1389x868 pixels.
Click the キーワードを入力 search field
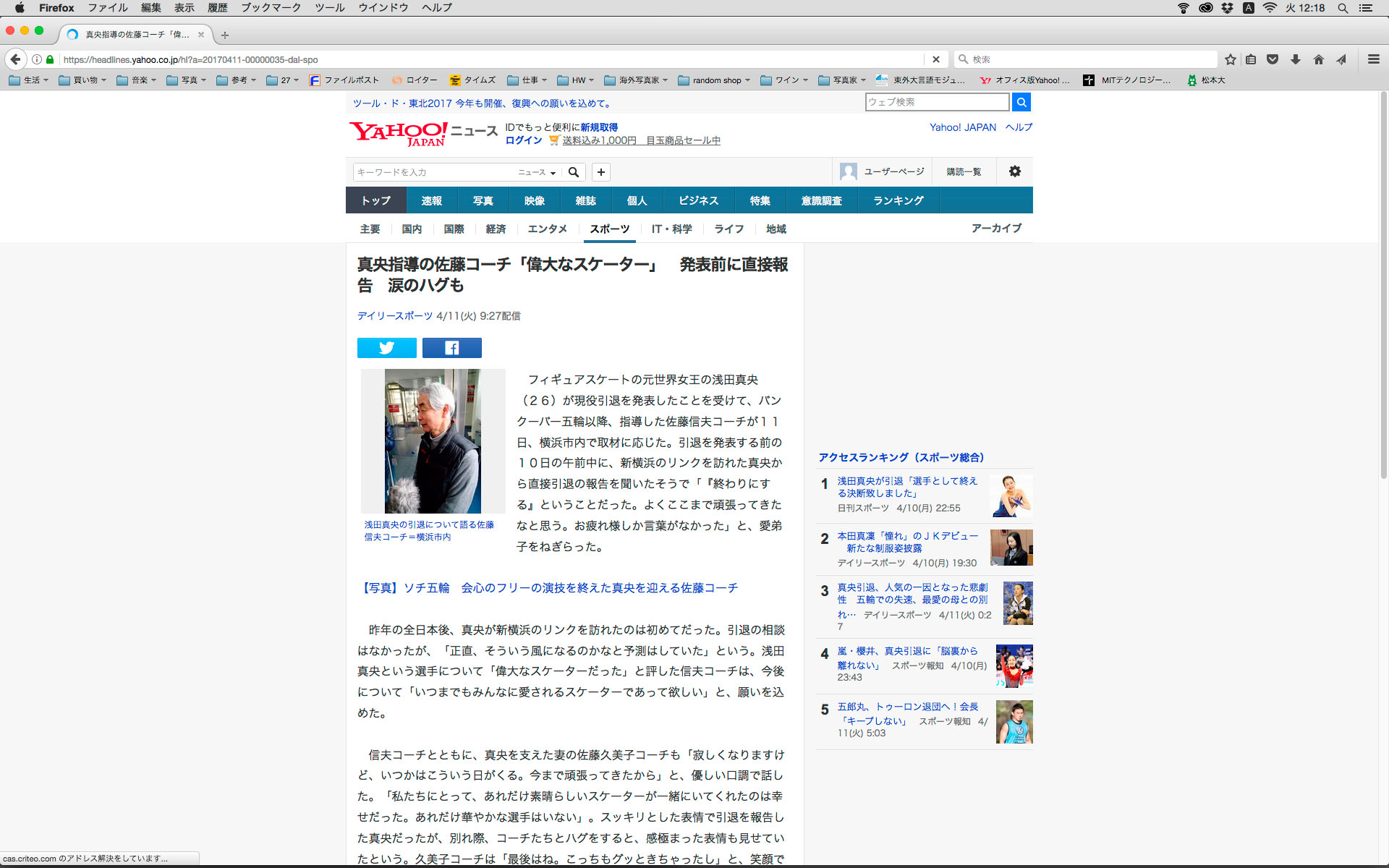434,172
